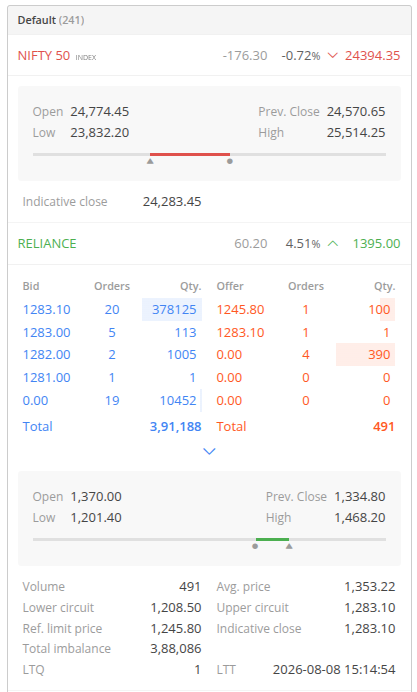Screen dimensions: 417x692
Task: Click offer quantity 100
Action: 379,309
